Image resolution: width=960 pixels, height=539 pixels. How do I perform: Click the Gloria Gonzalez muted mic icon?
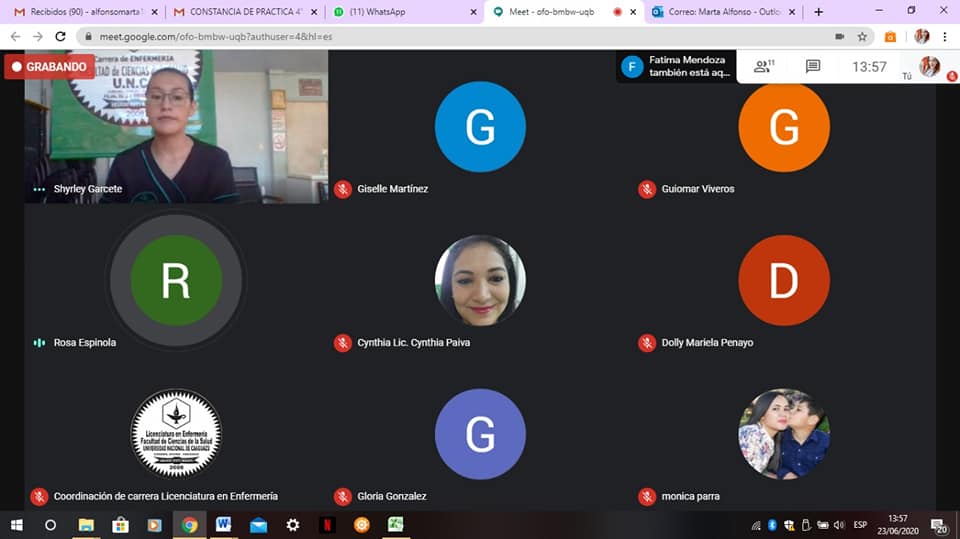343,496
